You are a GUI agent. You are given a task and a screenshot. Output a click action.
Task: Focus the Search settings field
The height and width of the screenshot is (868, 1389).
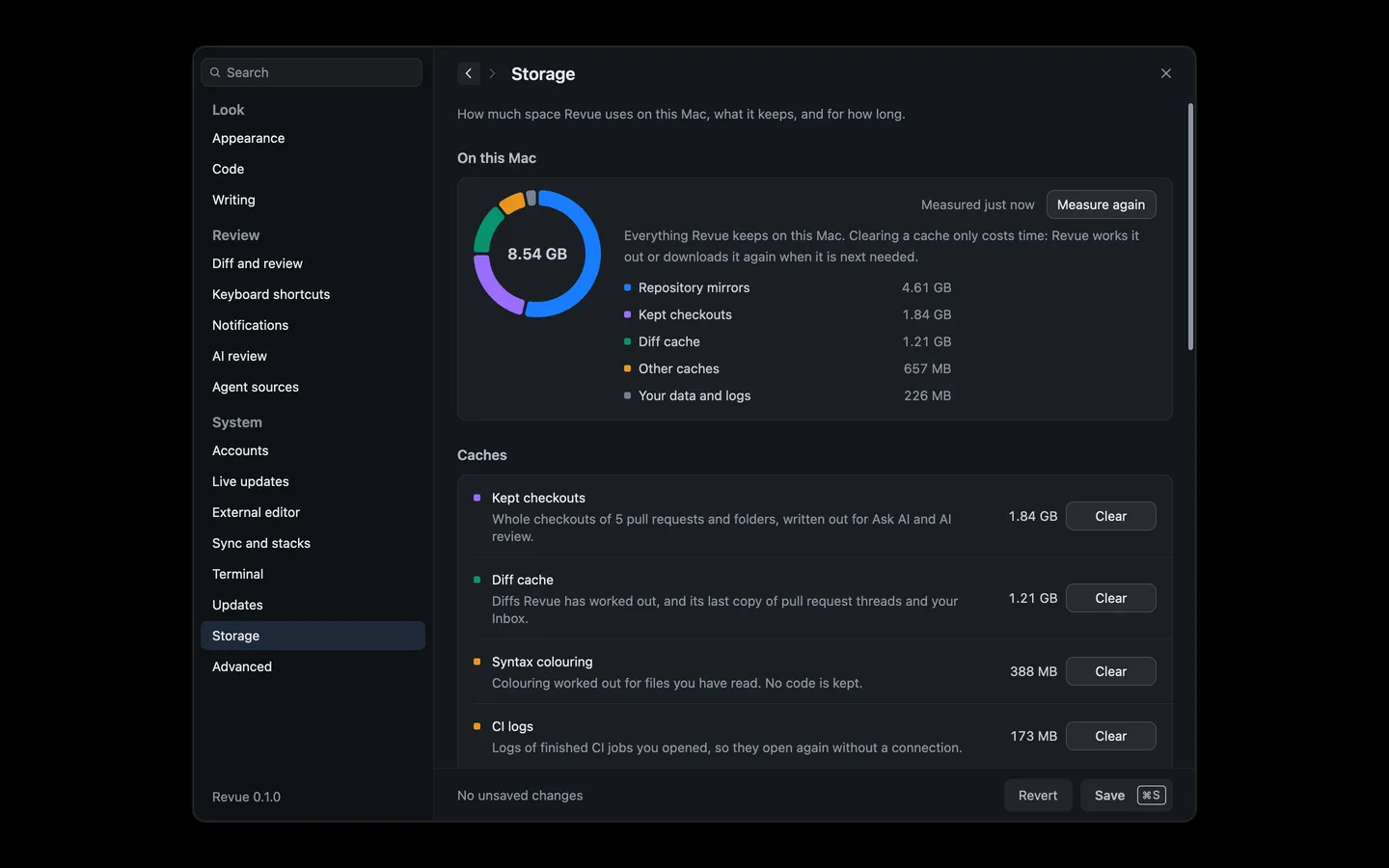click(x=312, y=72)
